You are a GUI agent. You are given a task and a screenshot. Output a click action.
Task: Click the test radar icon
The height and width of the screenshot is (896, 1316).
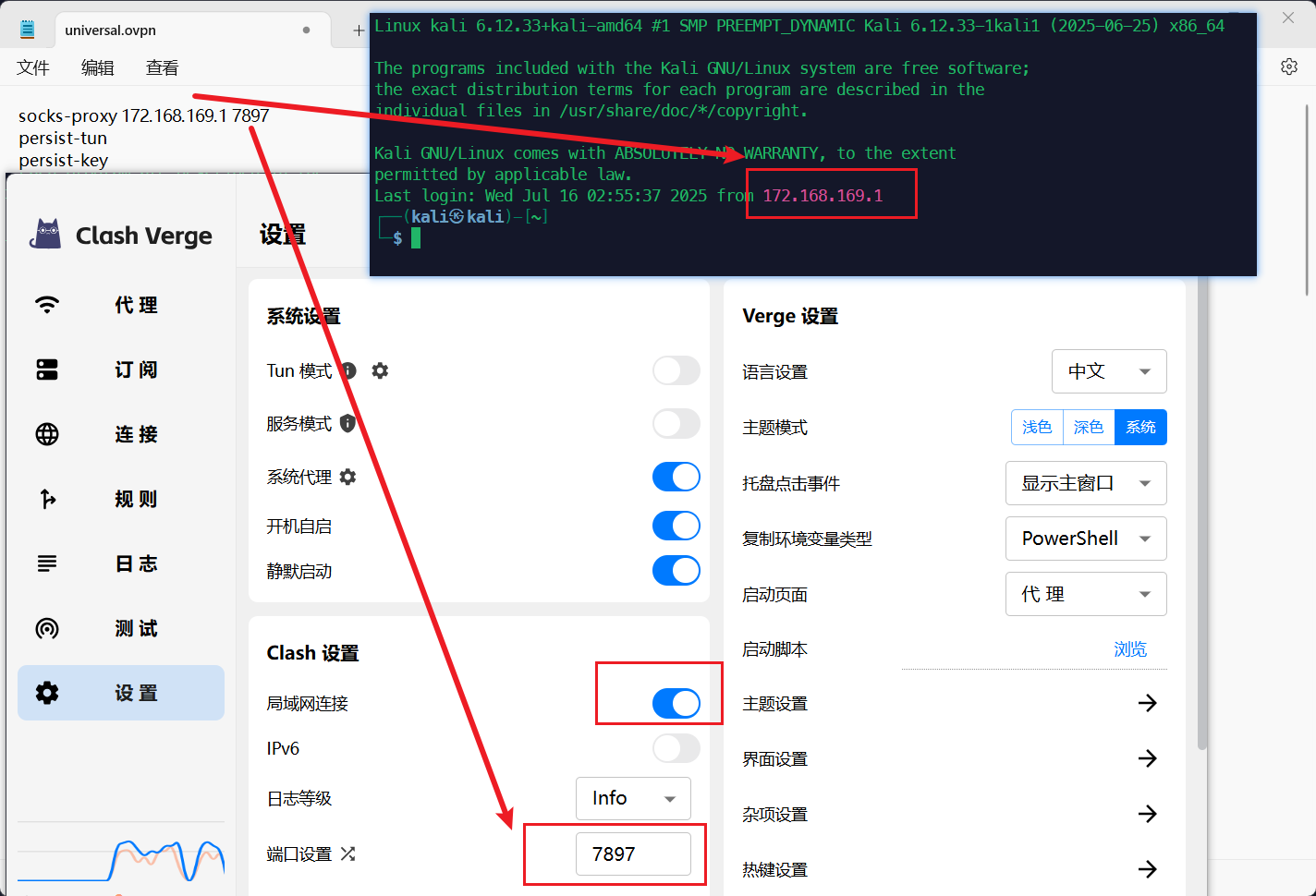(x=47, y=628)
